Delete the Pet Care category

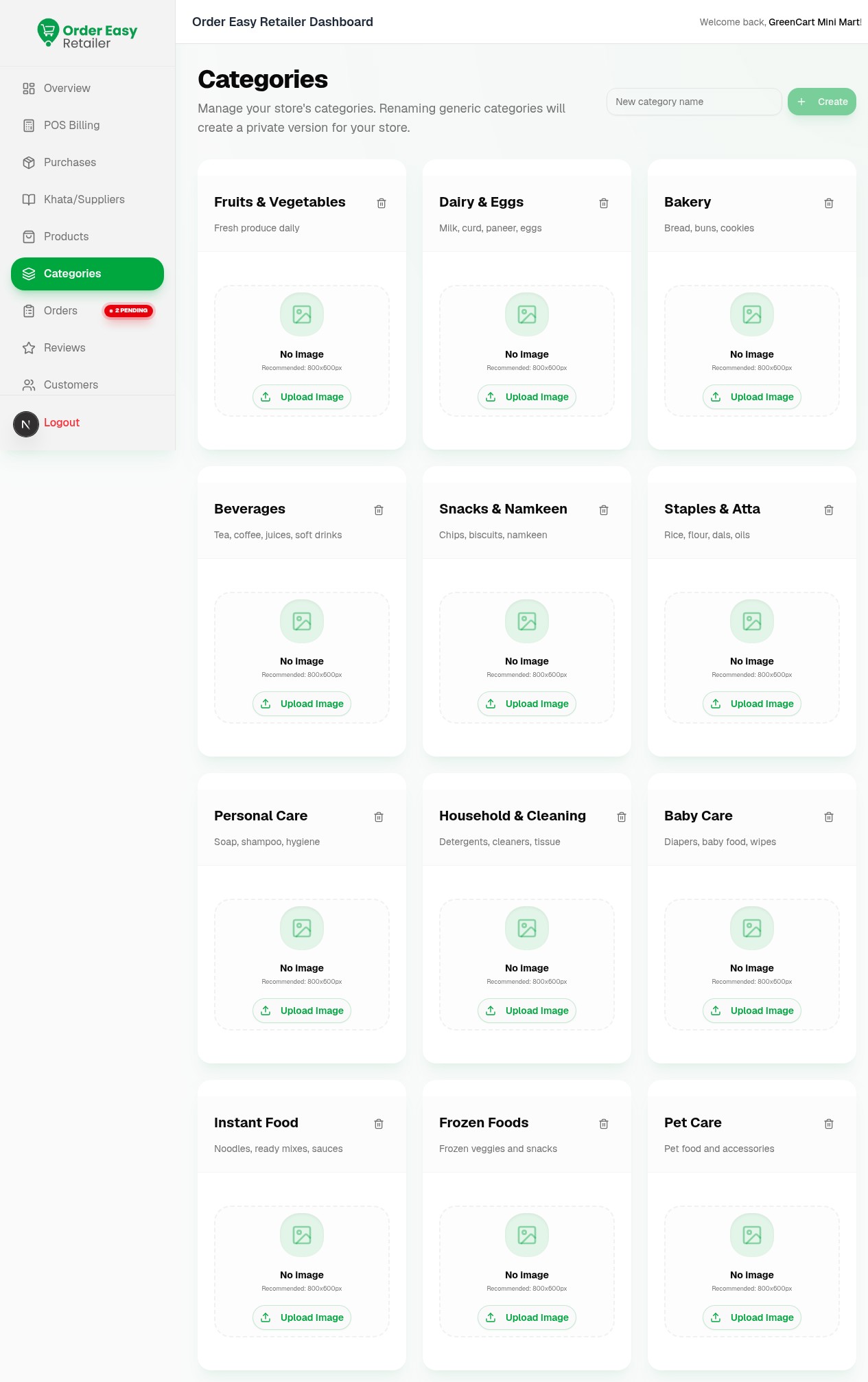click(829, 1124)
